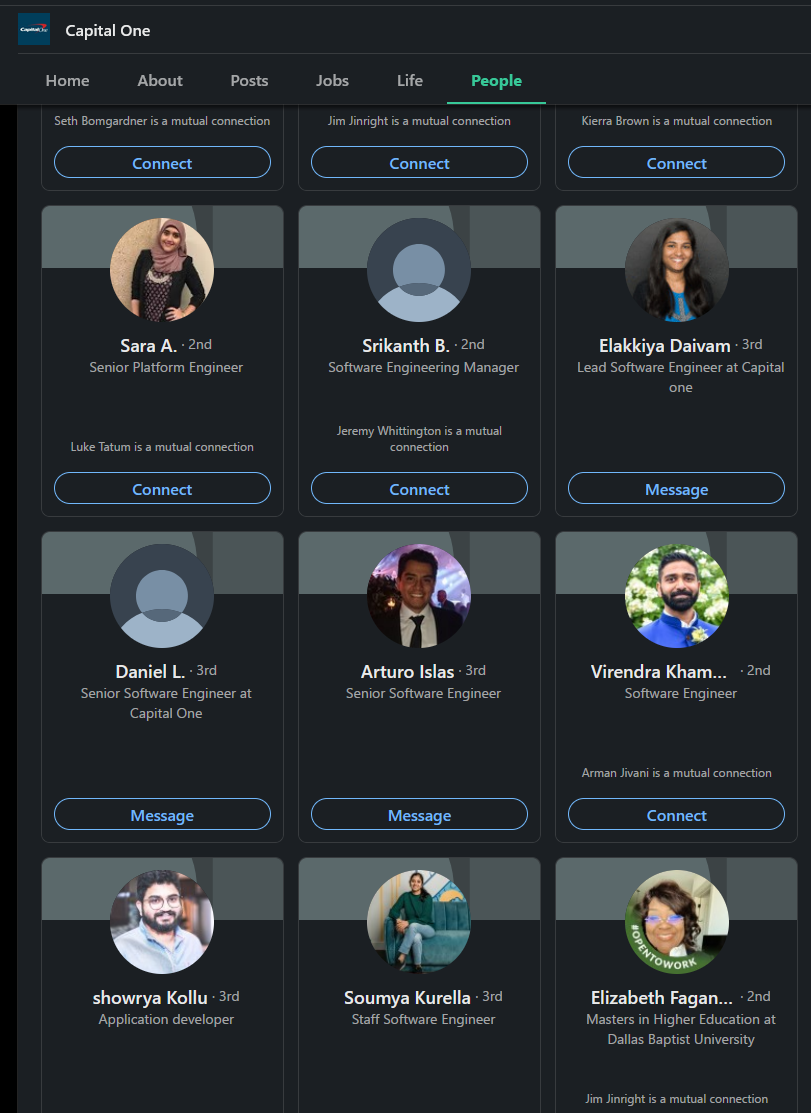Select the Life tab
The width and height of the screenshot is (811, 1113).
pyautogui.click(x=409, y=81)
